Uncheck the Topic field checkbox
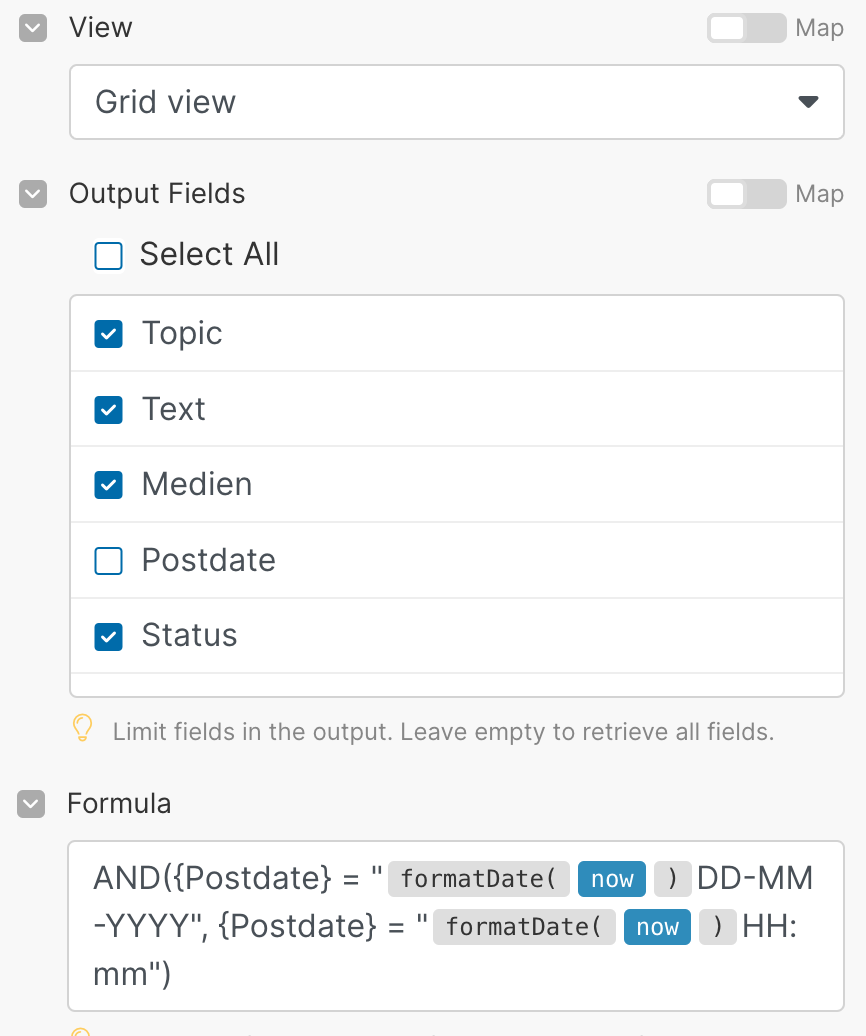 (x=108, y=334)
